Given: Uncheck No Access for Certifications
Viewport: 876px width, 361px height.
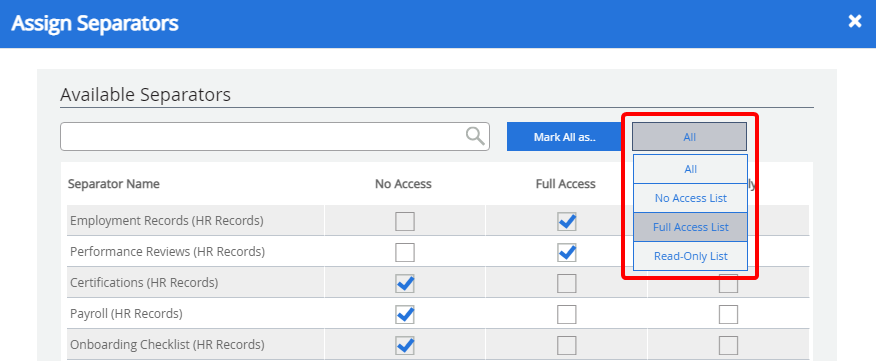Looking at the screenshot, I should click(405, 283).
